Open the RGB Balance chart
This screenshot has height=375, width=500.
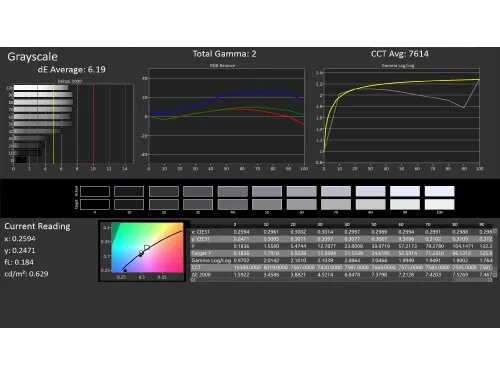[226, 116]
